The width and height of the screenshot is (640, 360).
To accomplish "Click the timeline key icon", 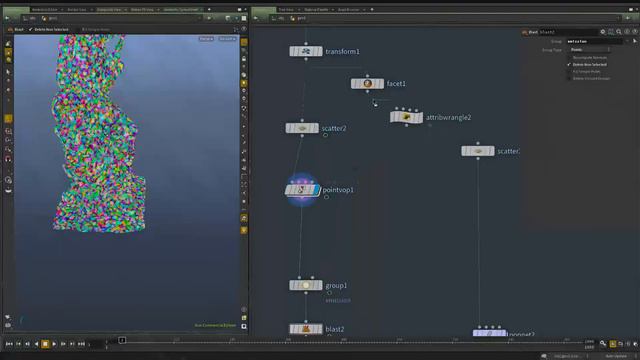I will tap(603, 344).
